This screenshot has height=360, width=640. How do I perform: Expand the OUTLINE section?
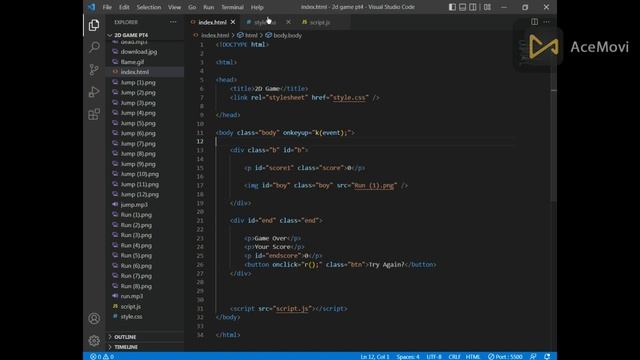tap(125, 337)
